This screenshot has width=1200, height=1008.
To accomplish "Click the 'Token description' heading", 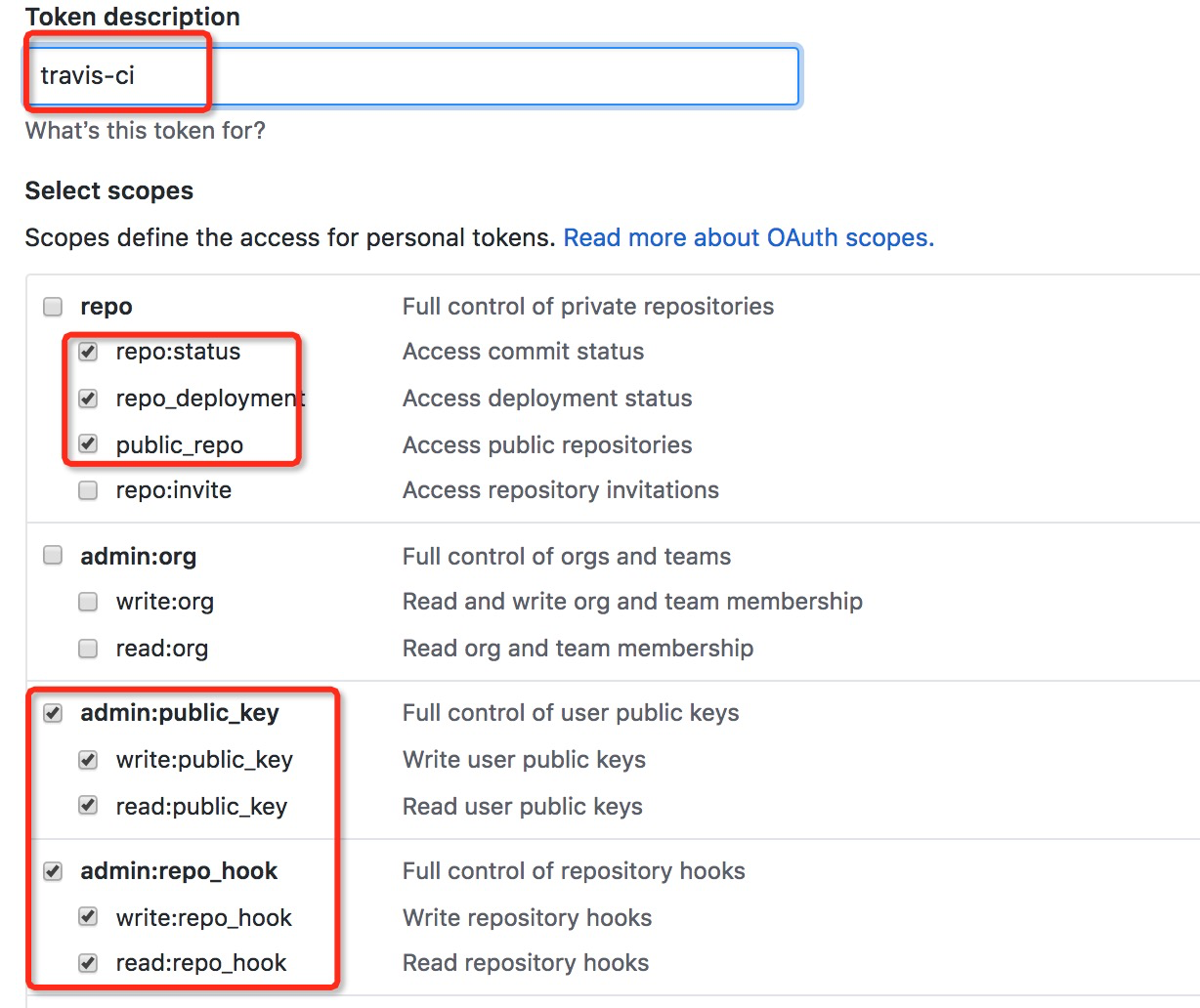I will click(133, 17).
